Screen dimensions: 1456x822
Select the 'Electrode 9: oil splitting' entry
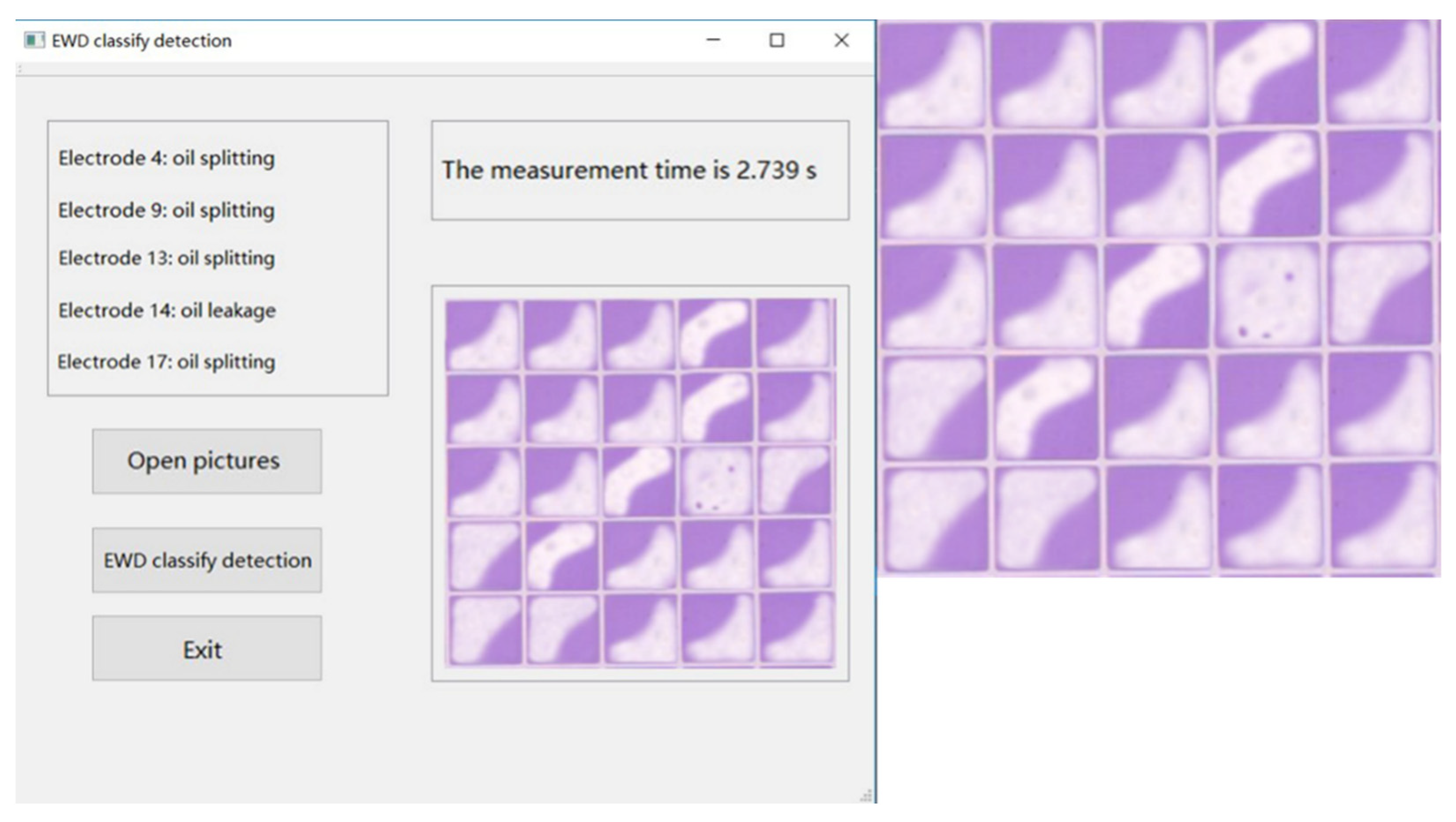coord(166,210)
